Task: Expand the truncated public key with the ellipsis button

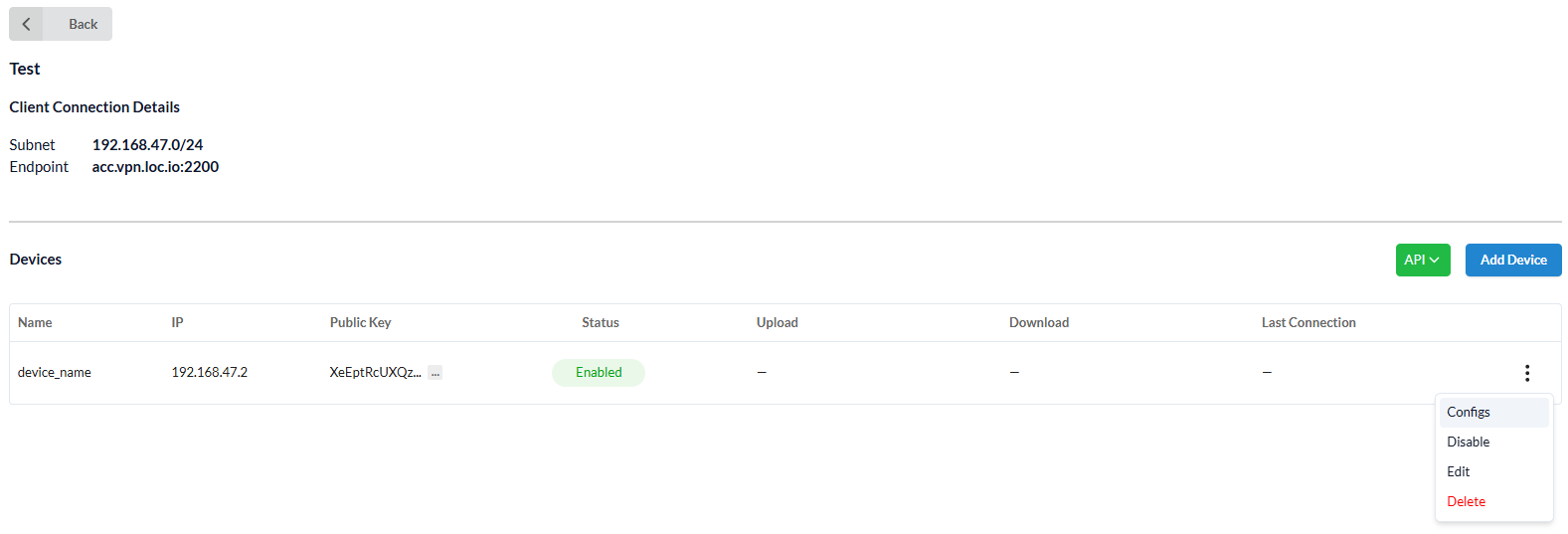Action: 435,373
